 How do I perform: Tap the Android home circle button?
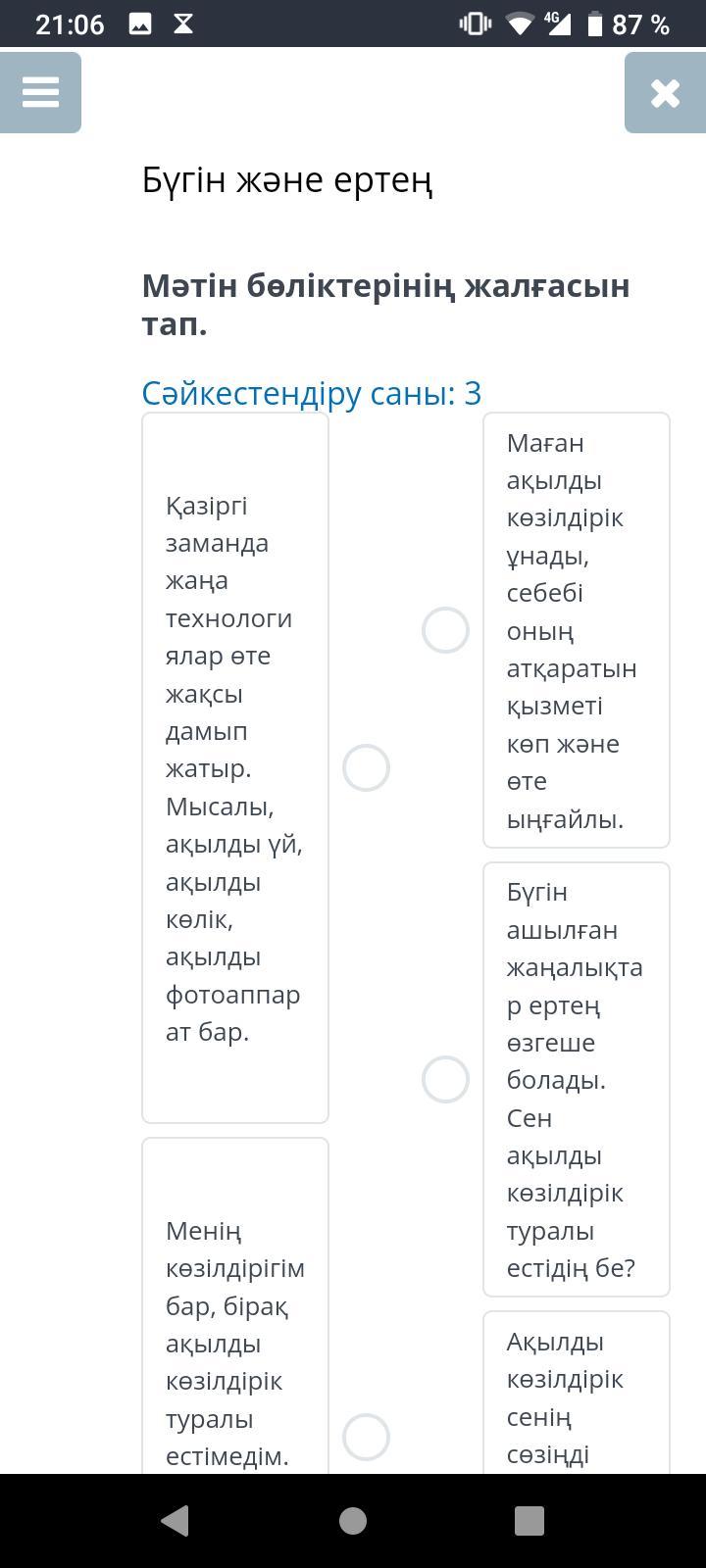click(x=353, y=1520)
